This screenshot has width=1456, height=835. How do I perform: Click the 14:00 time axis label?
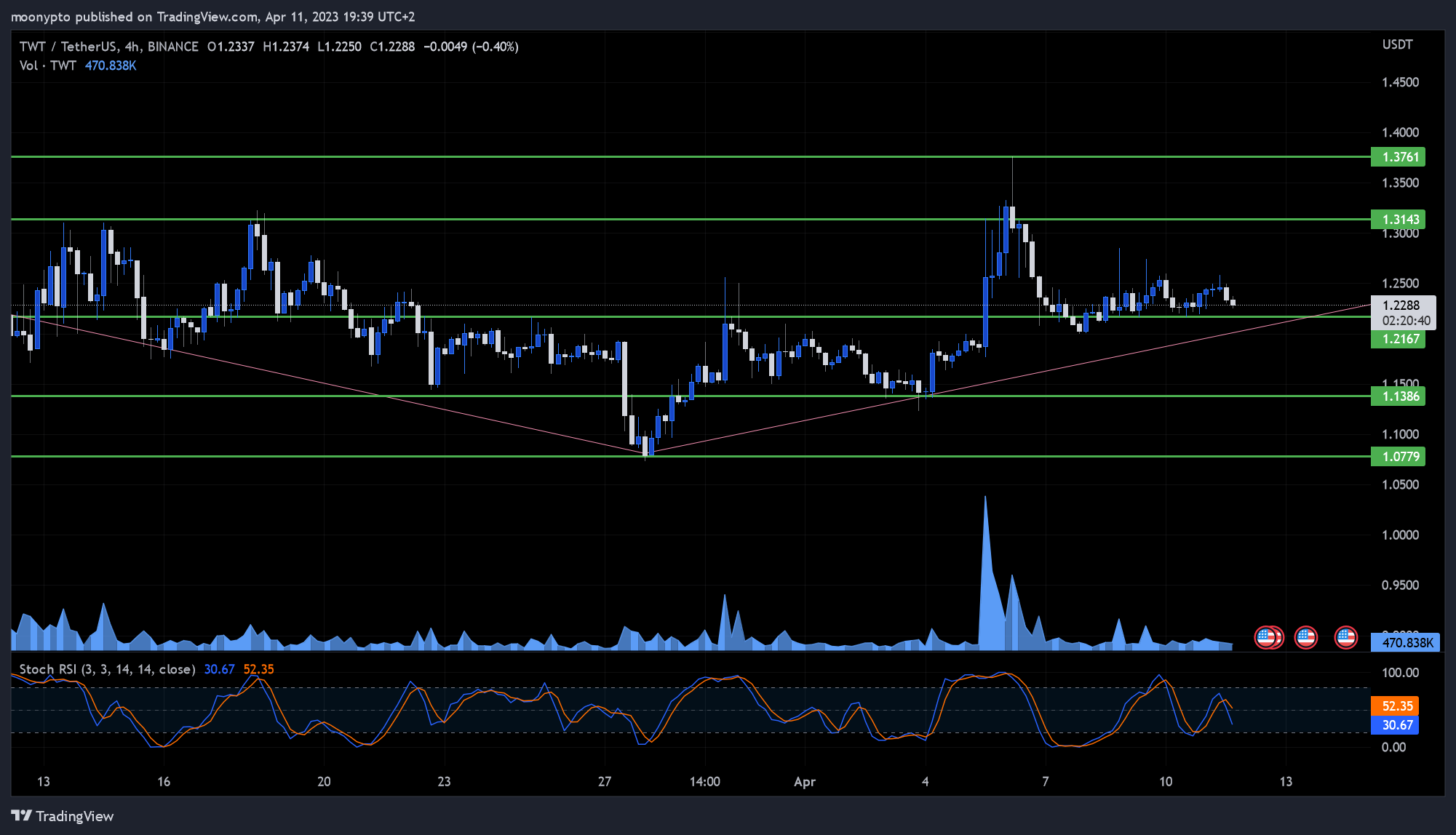point(704,782)
